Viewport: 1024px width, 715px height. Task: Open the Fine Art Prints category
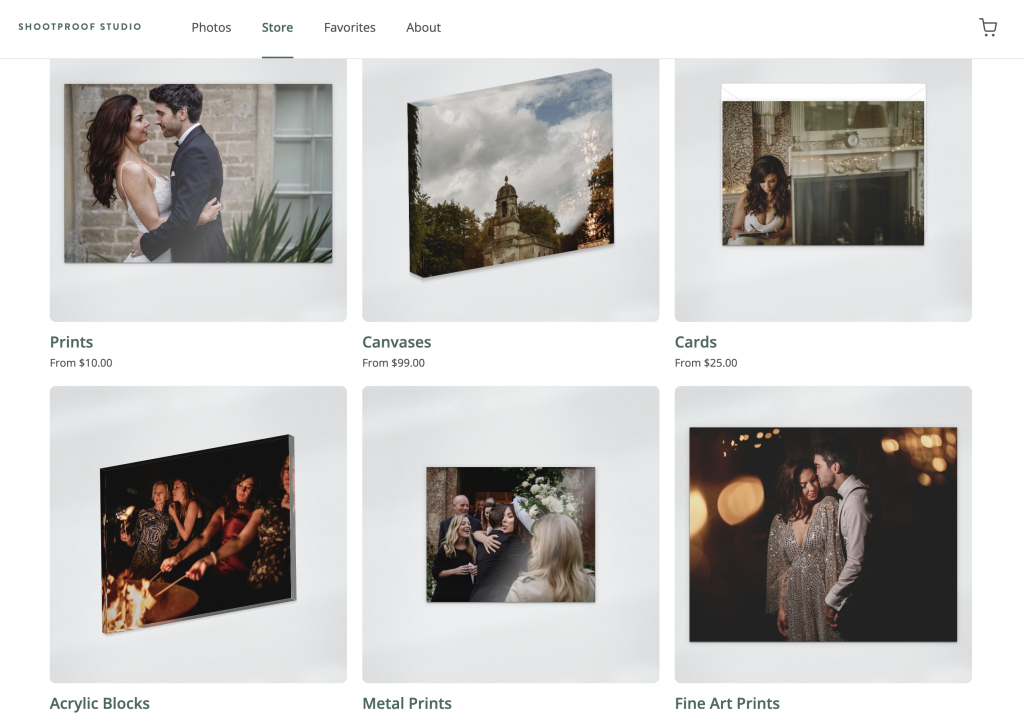727,703
